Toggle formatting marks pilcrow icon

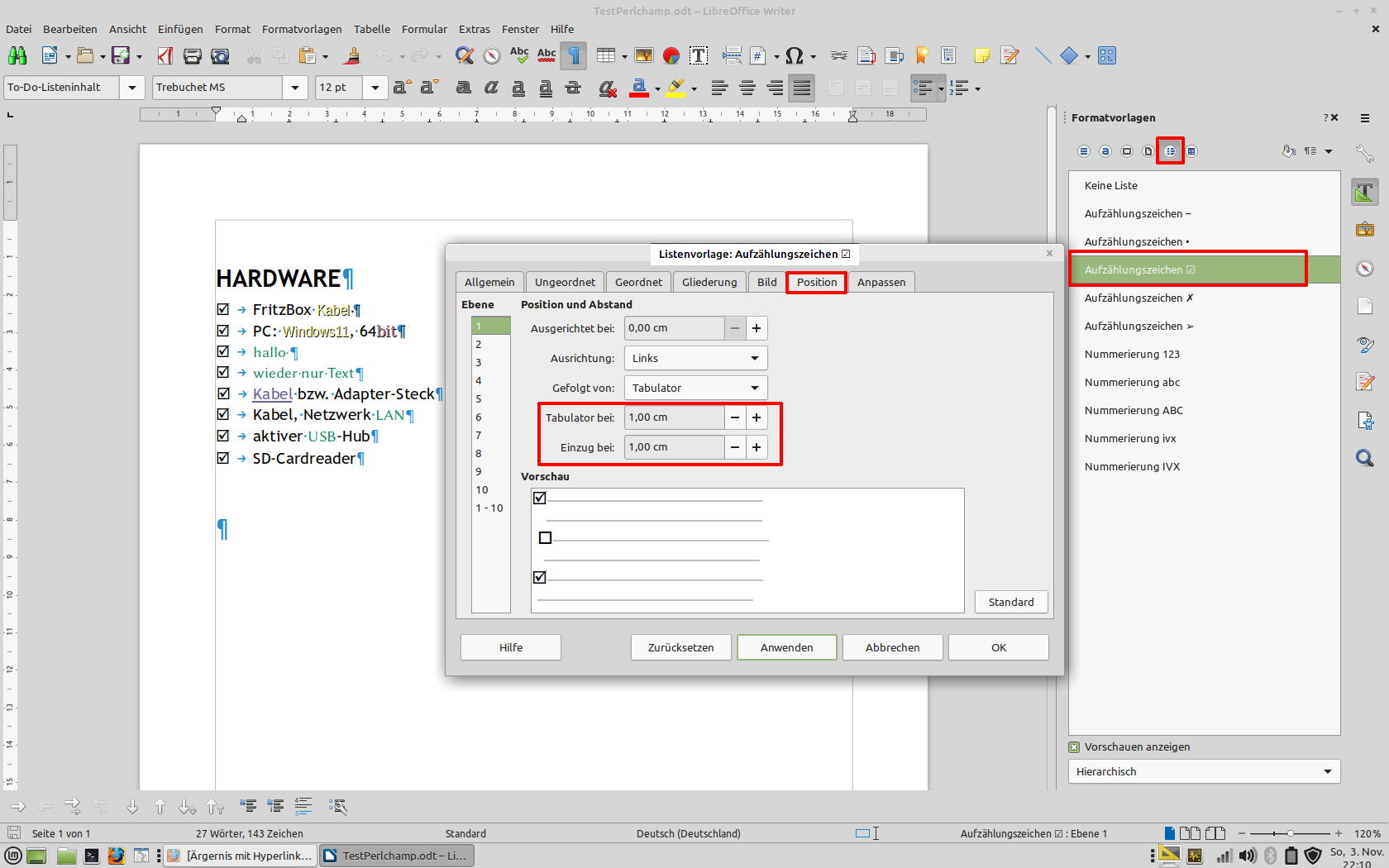click(x=574, y=55)
